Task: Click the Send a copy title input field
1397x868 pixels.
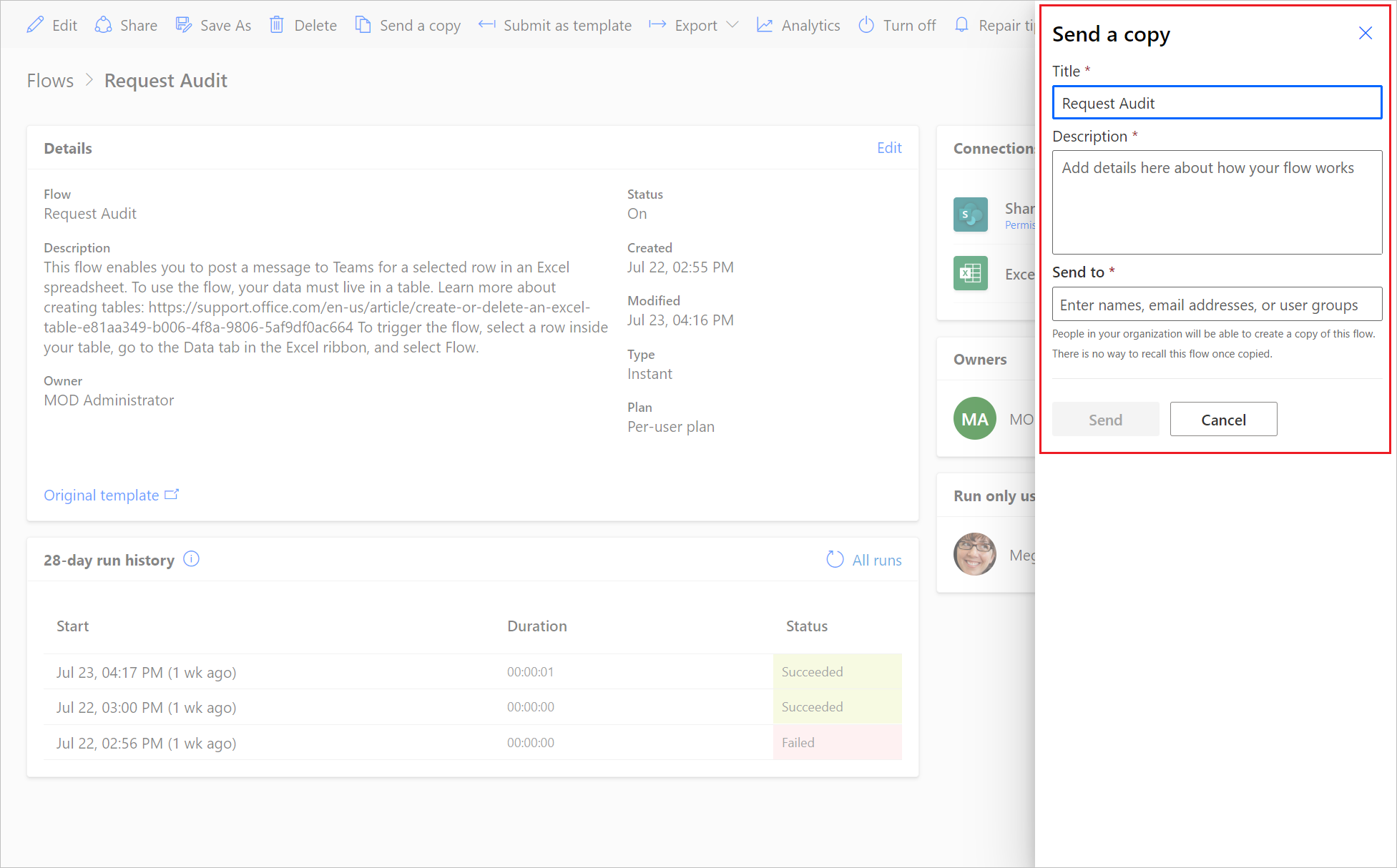Action: pyautogui.click(x=1215, y=103)
